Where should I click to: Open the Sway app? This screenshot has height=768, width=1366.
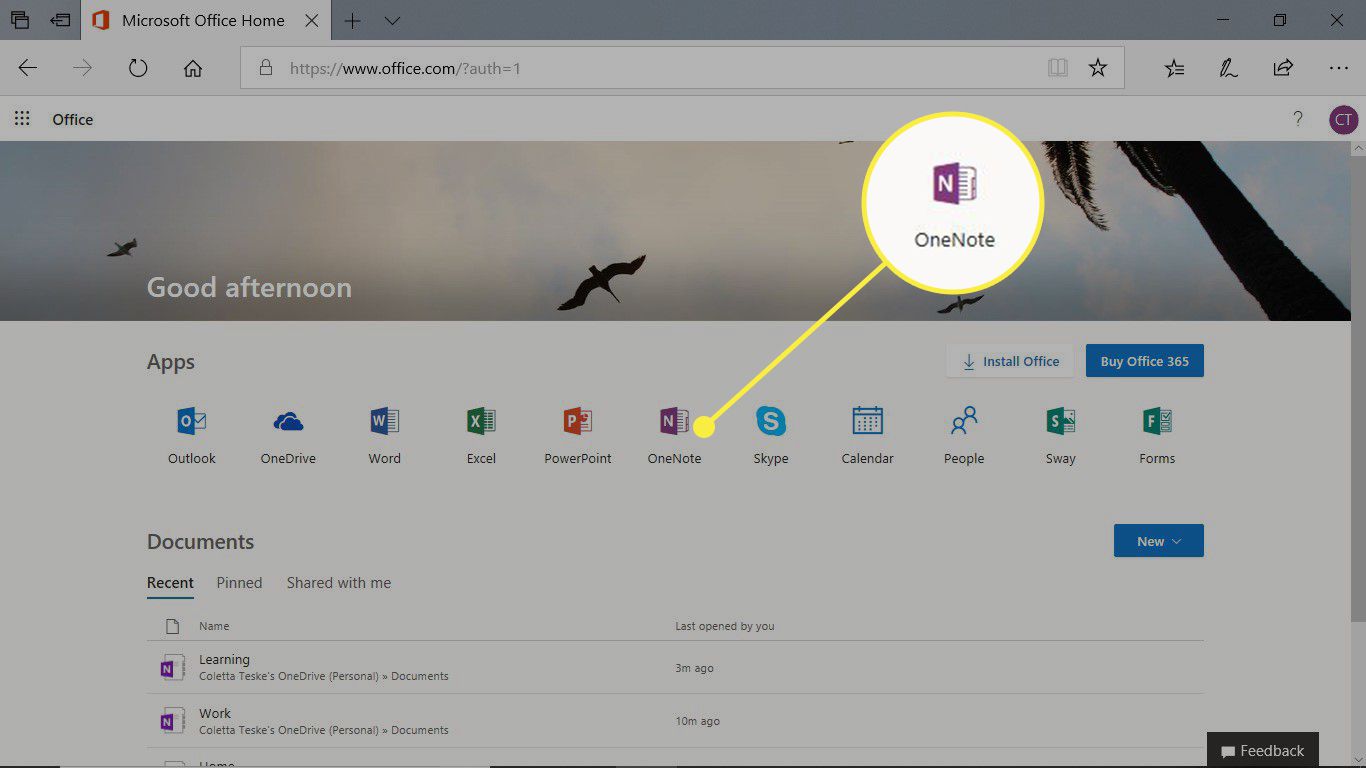click(1060, 436)
